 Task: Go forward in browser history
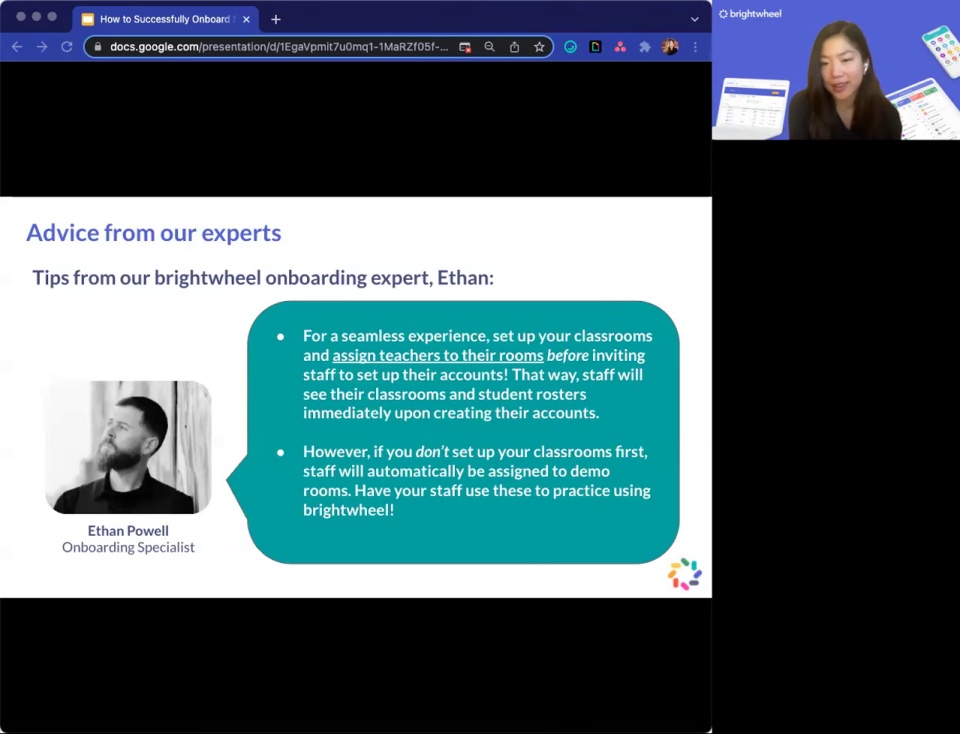click(42, 47)
